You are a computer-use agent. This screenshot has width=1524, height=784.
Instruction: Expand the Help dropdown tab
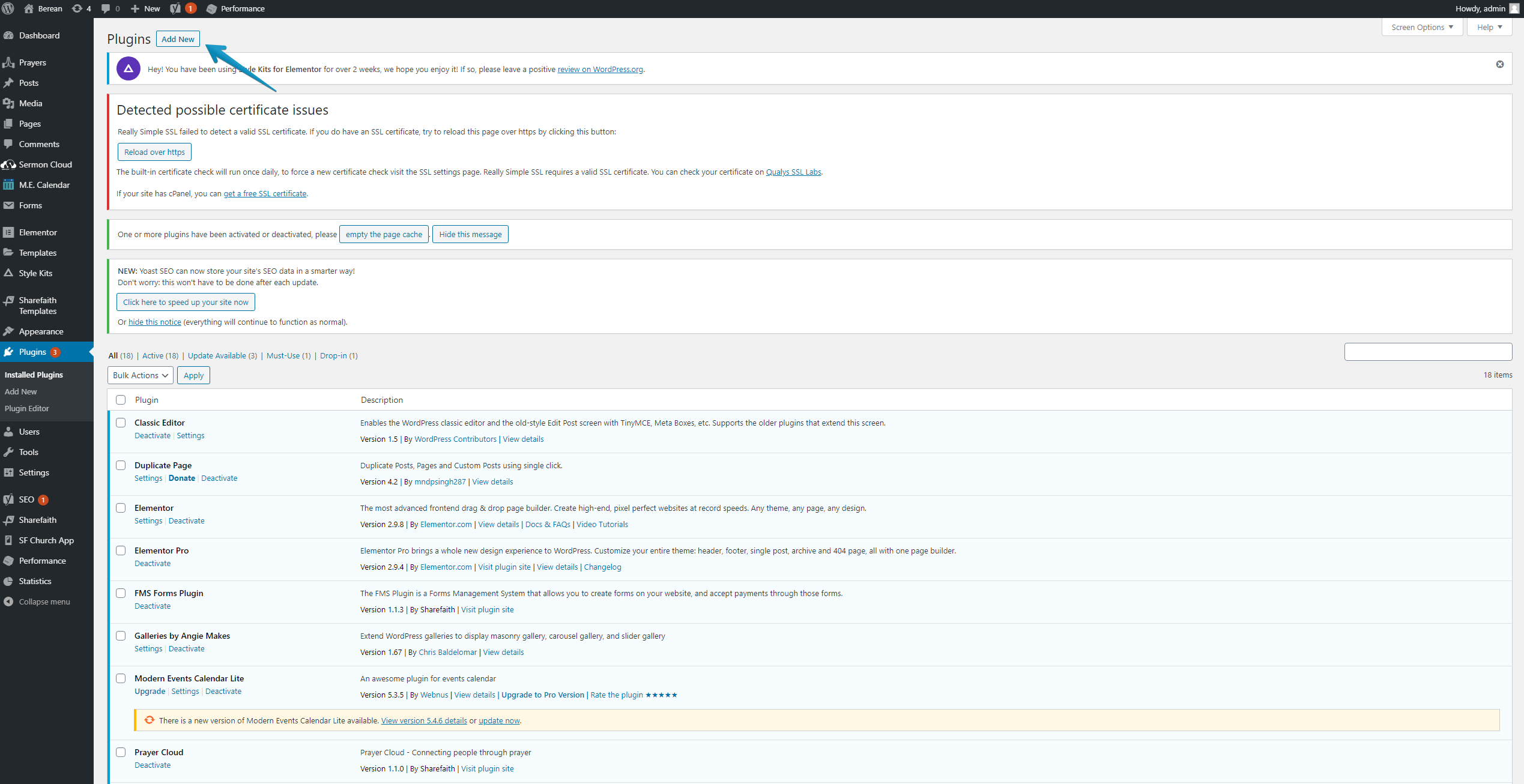[x=1489, y=27]
